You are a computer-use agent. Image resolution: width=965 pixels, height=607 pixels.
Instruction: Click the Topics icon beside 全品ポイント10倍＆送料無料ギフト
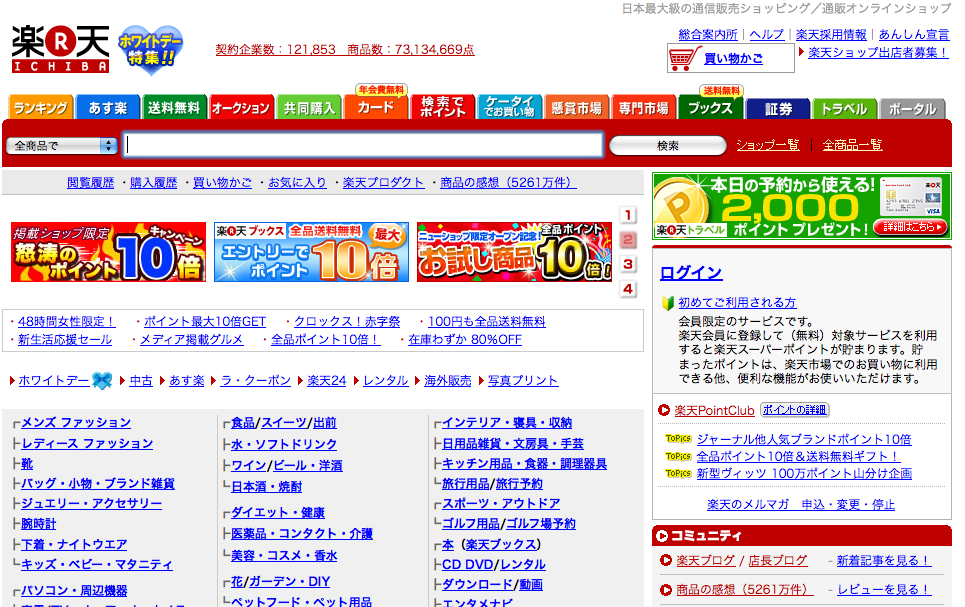pos(678,456)
